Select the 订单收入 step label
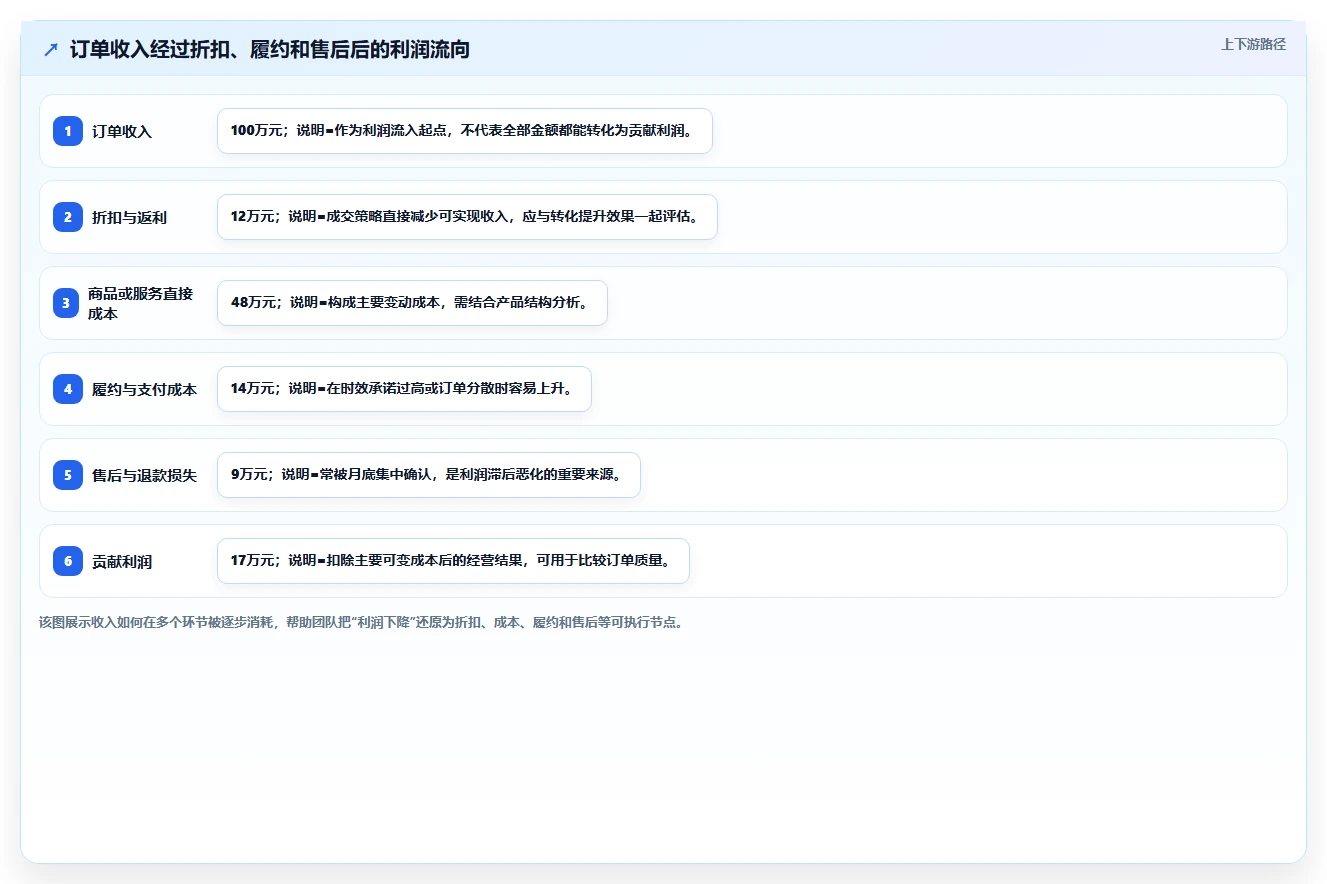Screen dimensions: 1327x884 (x=122, y=131)
